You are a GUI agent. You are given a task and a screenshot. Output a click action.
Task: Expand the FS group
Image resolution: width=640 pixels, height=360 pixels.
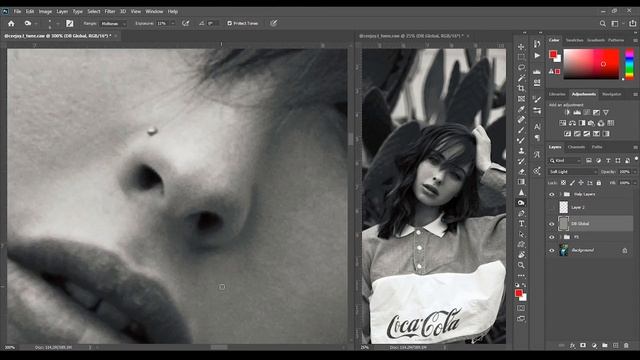point(560,237)
